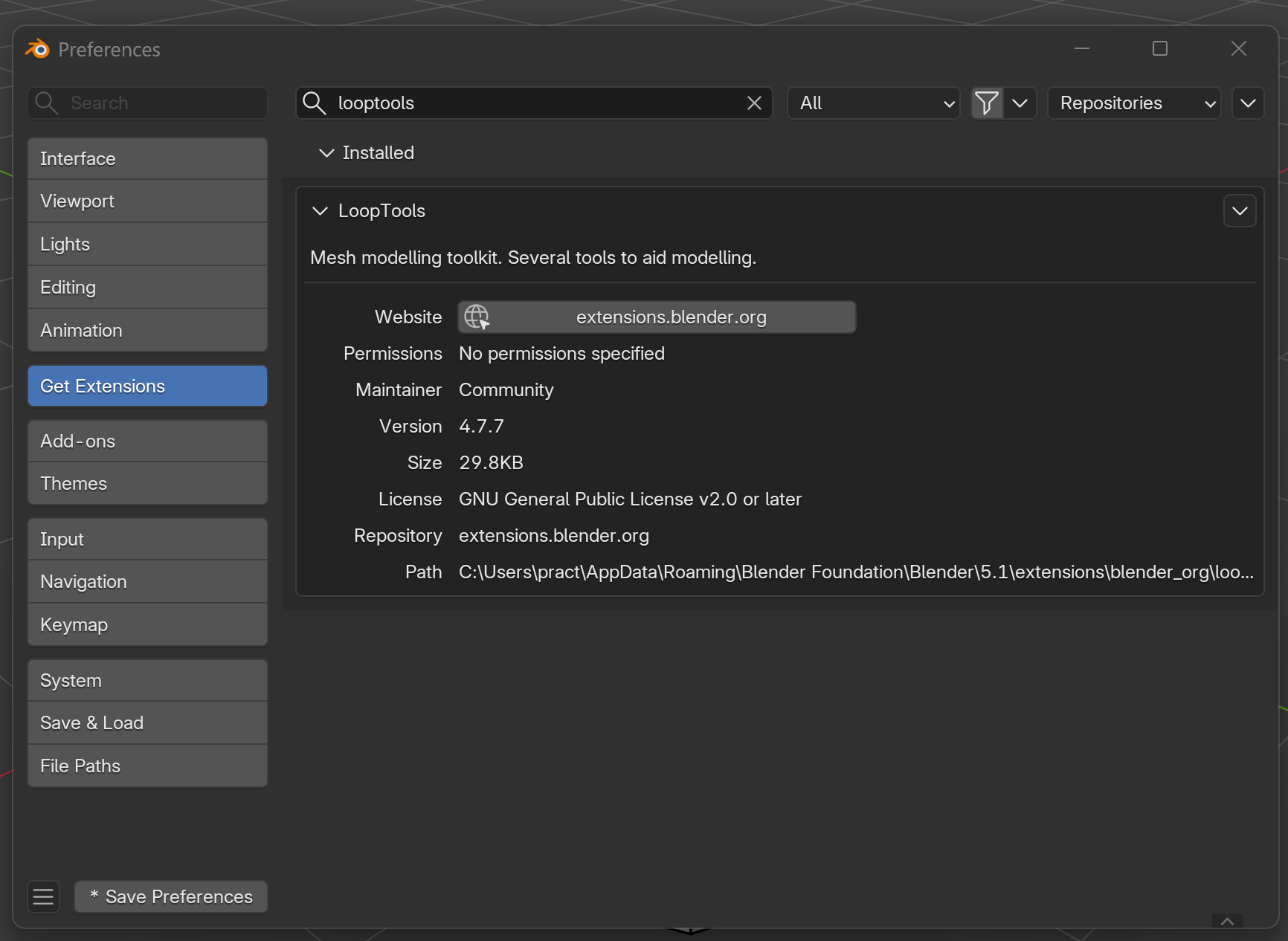
Task: Switch to Editing preferences
Action: (148, 288)
